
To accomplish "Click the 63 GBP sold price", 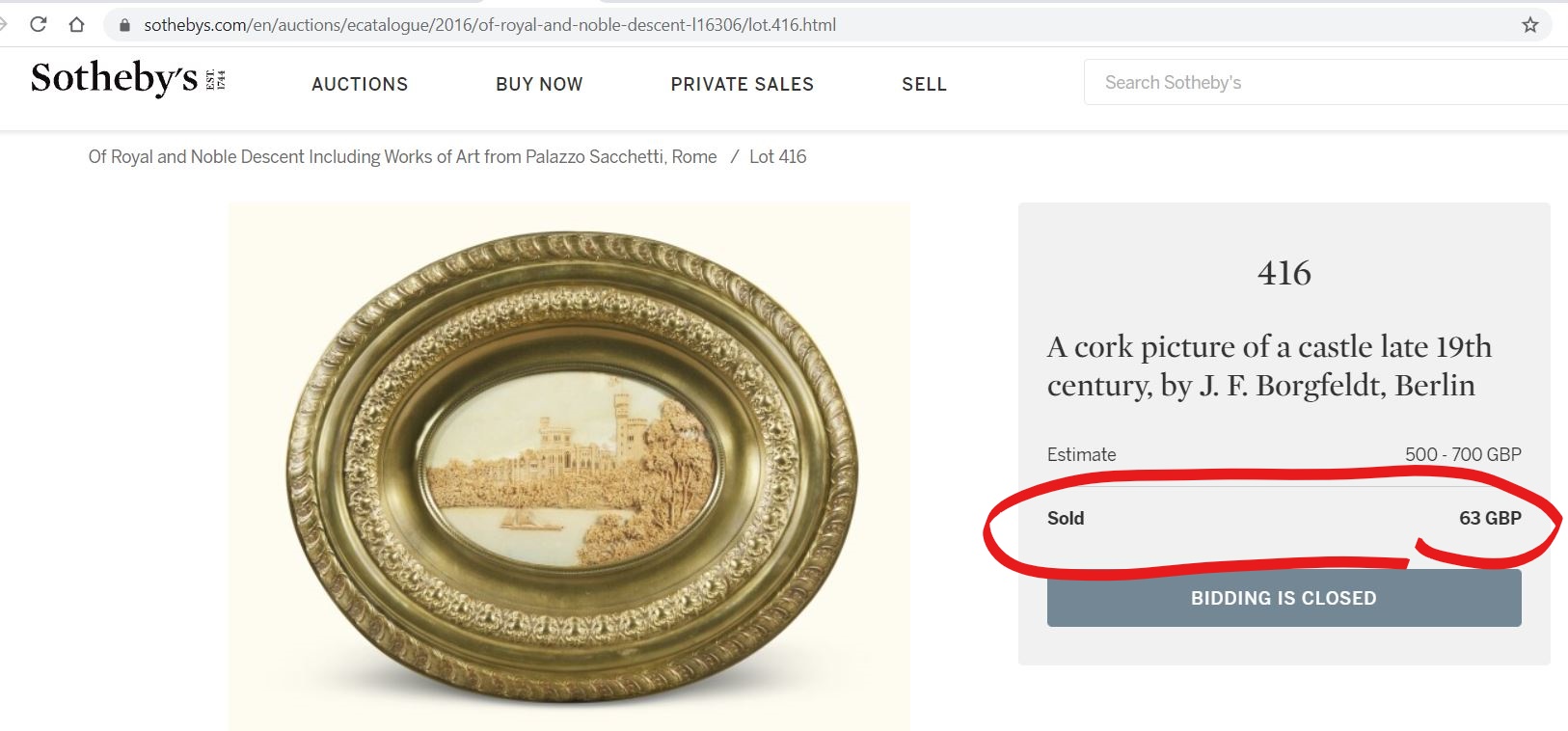I will pos(1490,519).
